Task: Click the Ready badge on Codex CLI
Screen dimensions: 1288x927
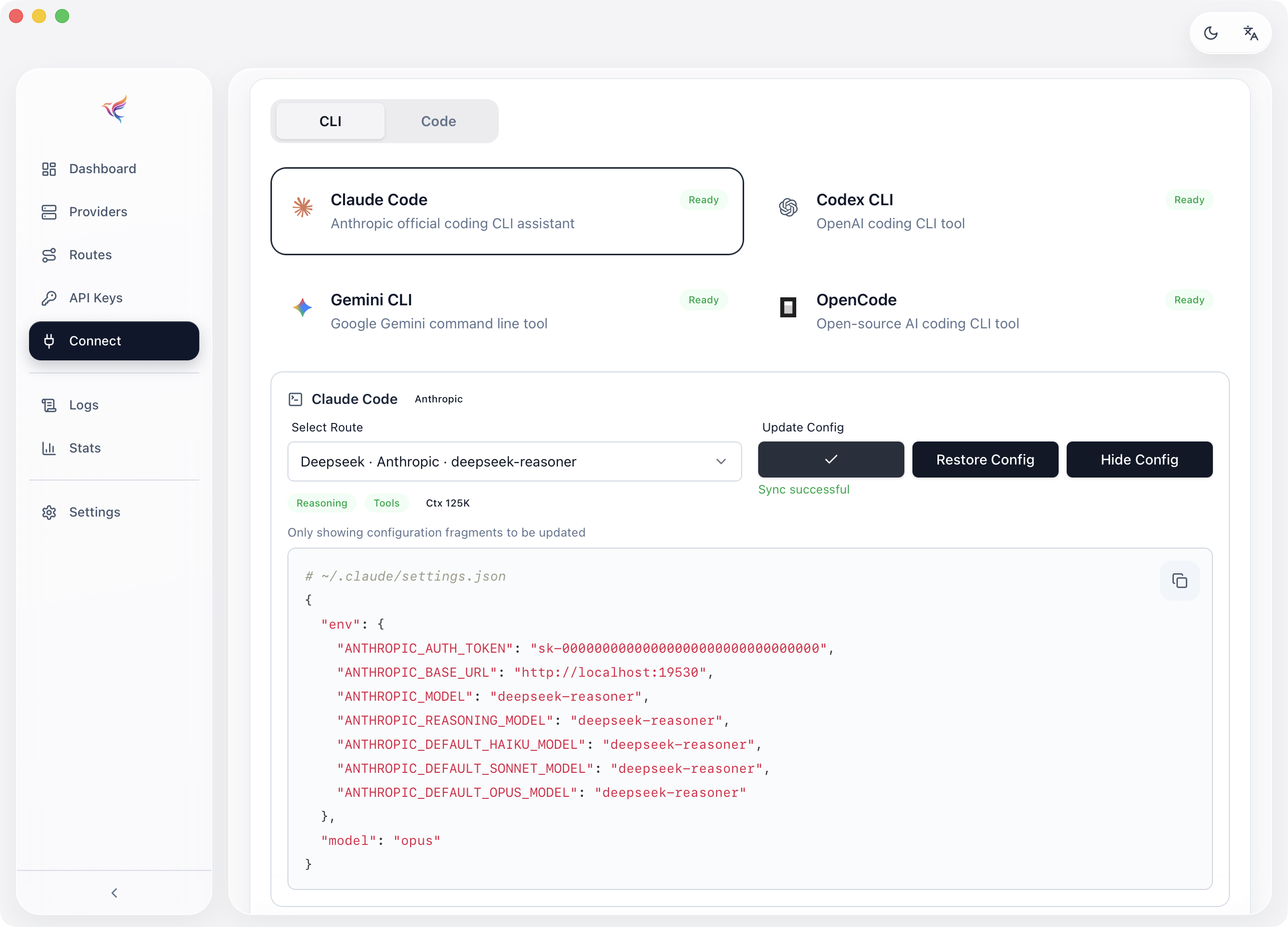Action: tap(1189, 200)
